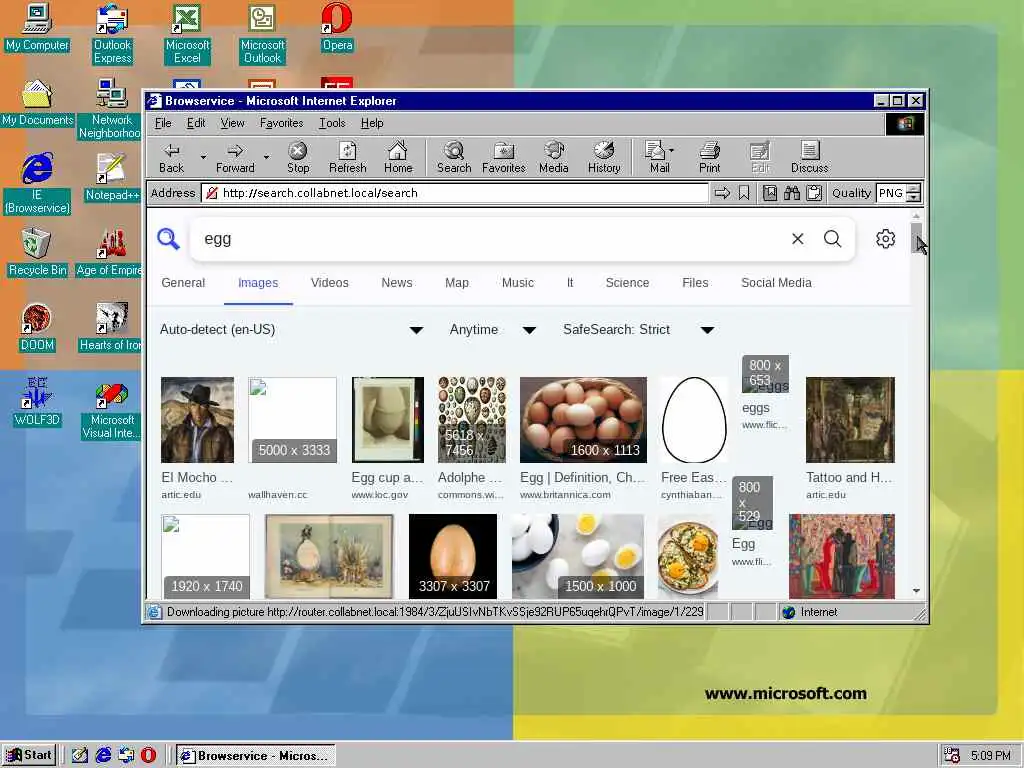Open the Favorites menu
This screenshot has width=1024, height=768.
281,123
